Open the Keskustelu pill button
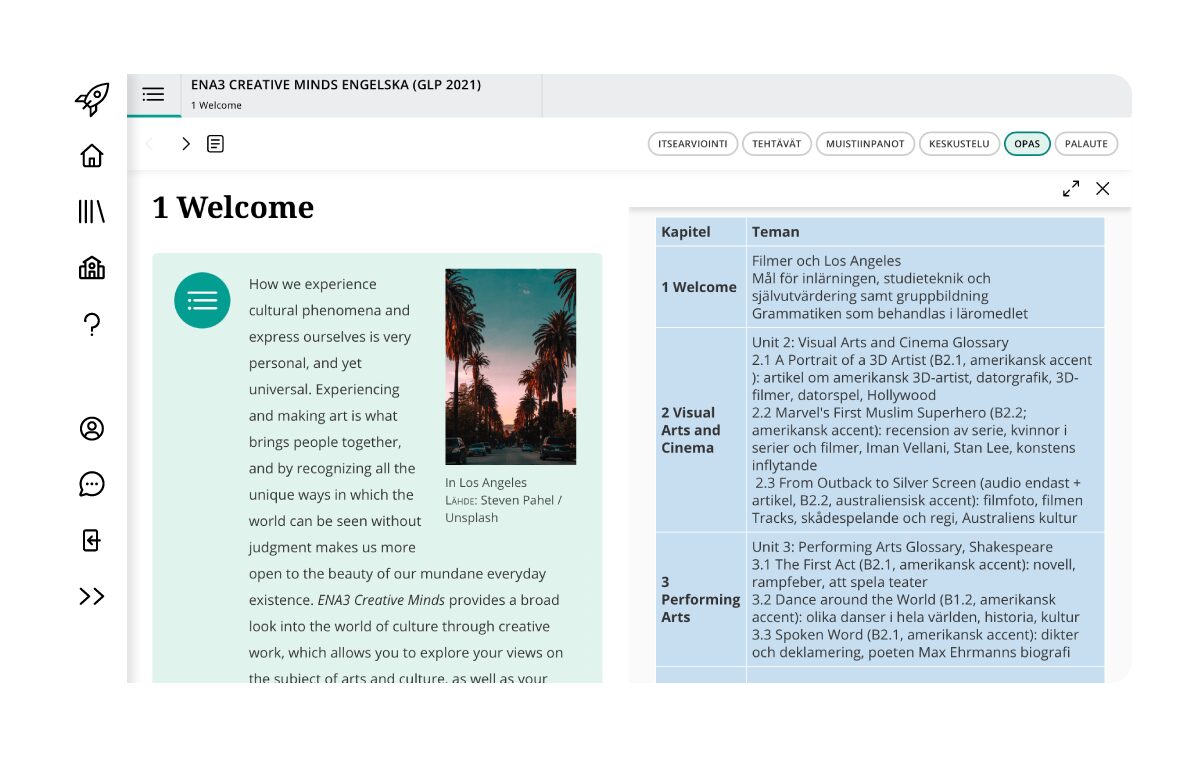The image size is (1200, 758). click(959, 144)
